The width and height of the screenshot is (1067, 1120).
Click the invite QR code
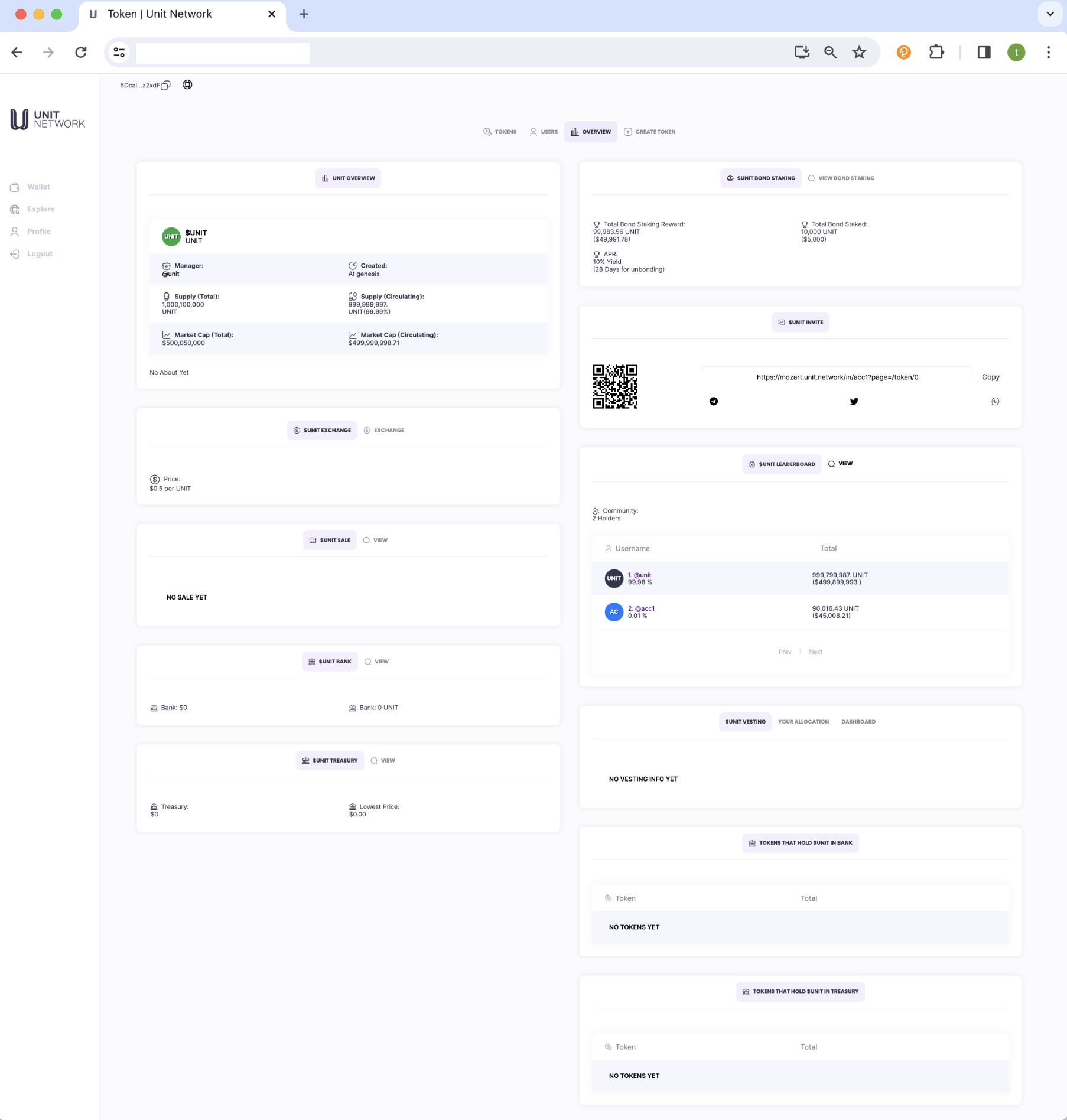(x=614, y=386)
